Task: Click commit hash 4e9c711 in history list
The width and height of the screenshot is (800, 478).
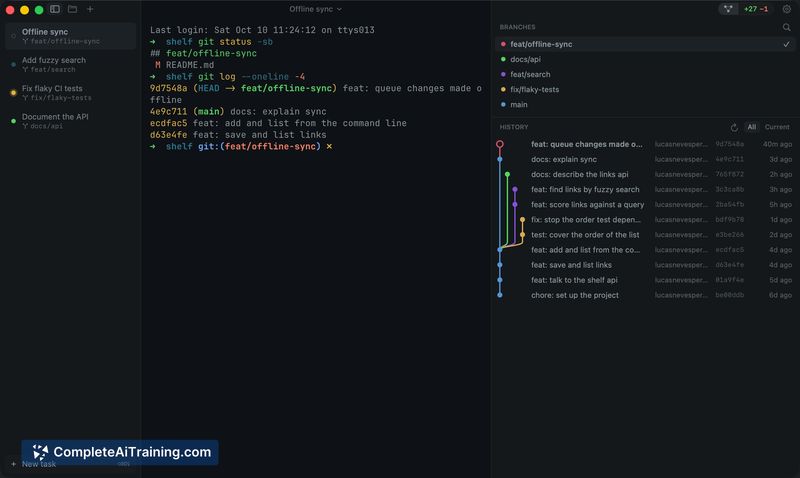Action: (730, 159)
